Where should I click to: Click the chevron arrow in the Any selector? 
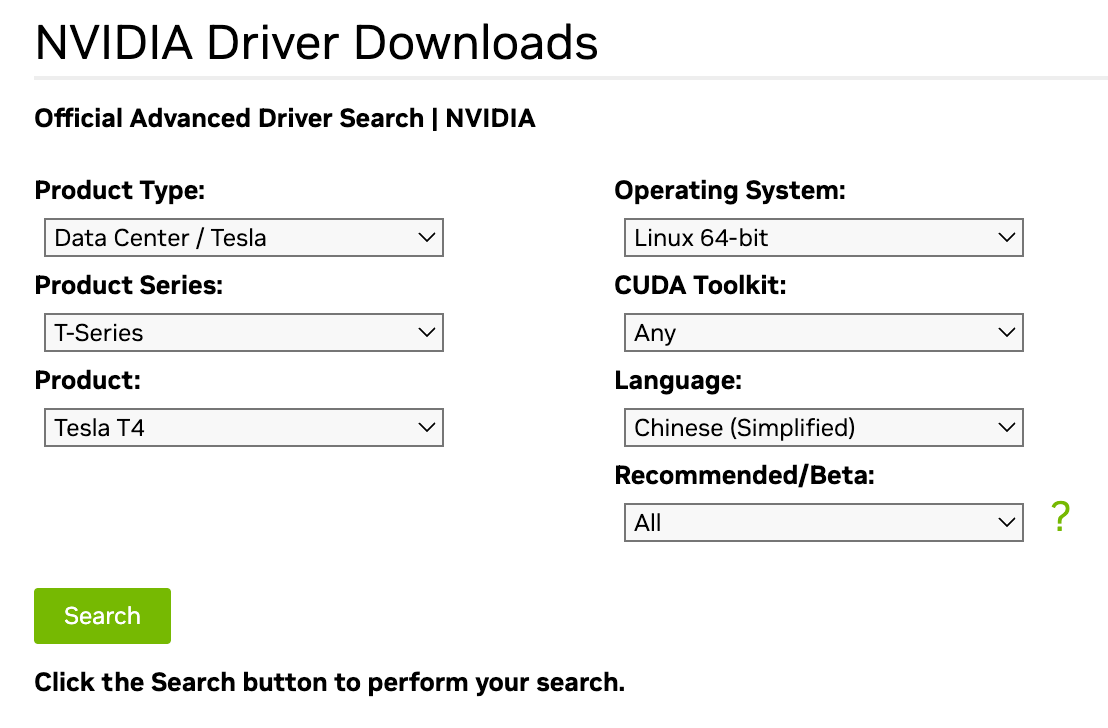pyautogui.click(x=1007, y=333)
